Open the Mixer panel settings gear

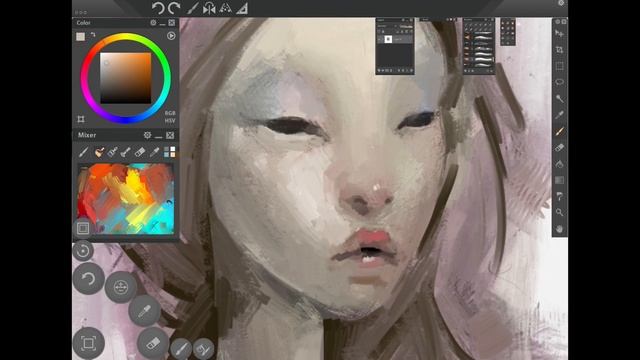coord(147,135)
